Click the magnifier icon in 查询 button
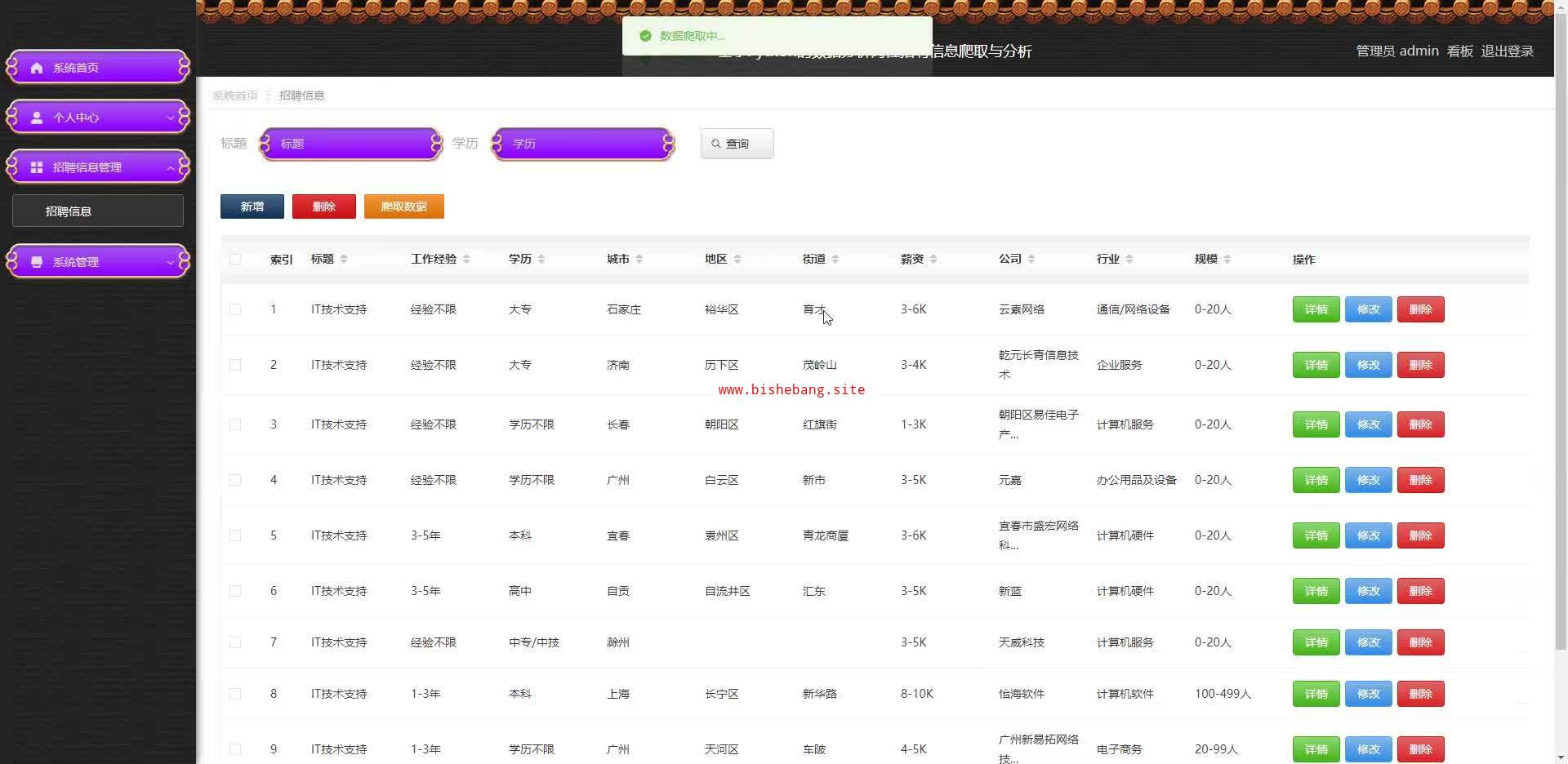This screenshot has width=1568, height=764. tap(716, 144)
